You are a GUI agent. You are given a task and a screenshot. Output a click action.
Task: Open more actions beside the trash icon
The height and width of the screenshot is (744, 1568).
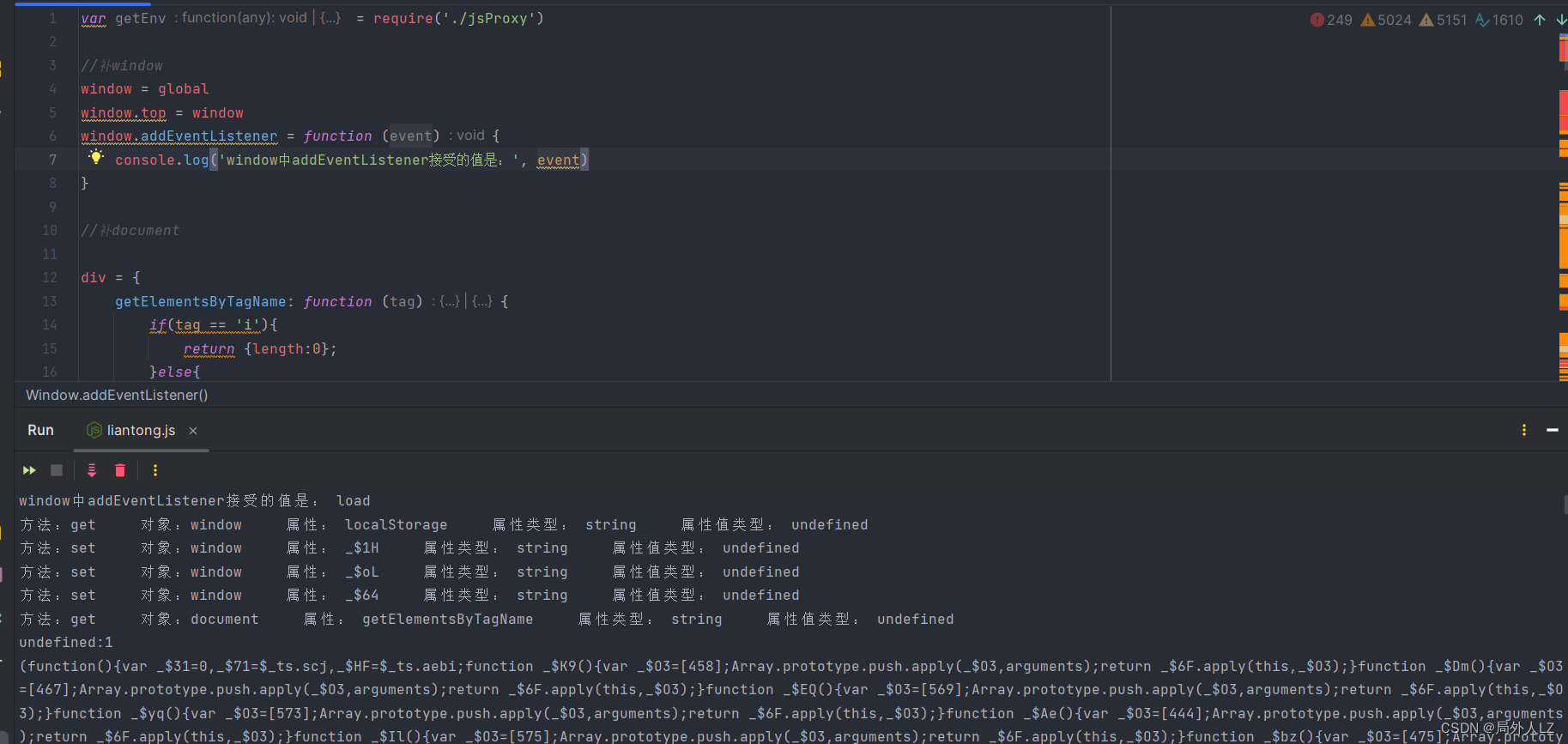[x=155, y=470]
